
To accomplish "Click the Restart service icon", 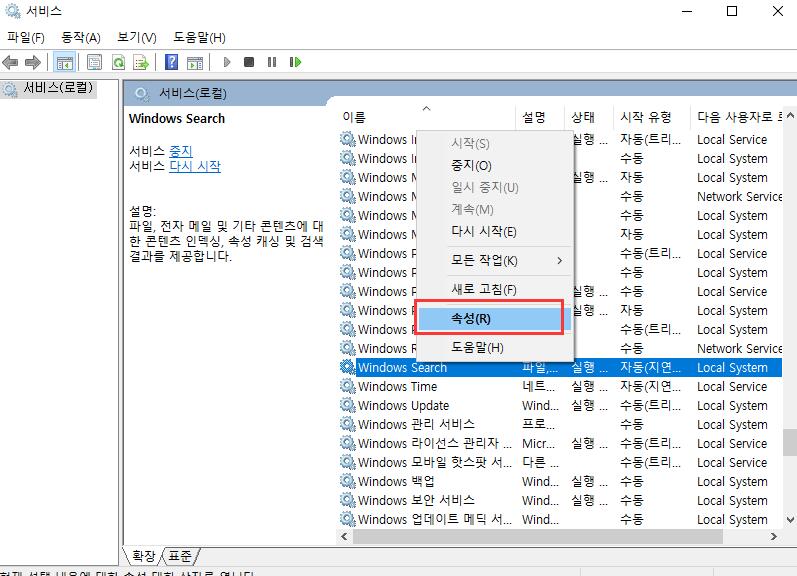I will point(295,62).
